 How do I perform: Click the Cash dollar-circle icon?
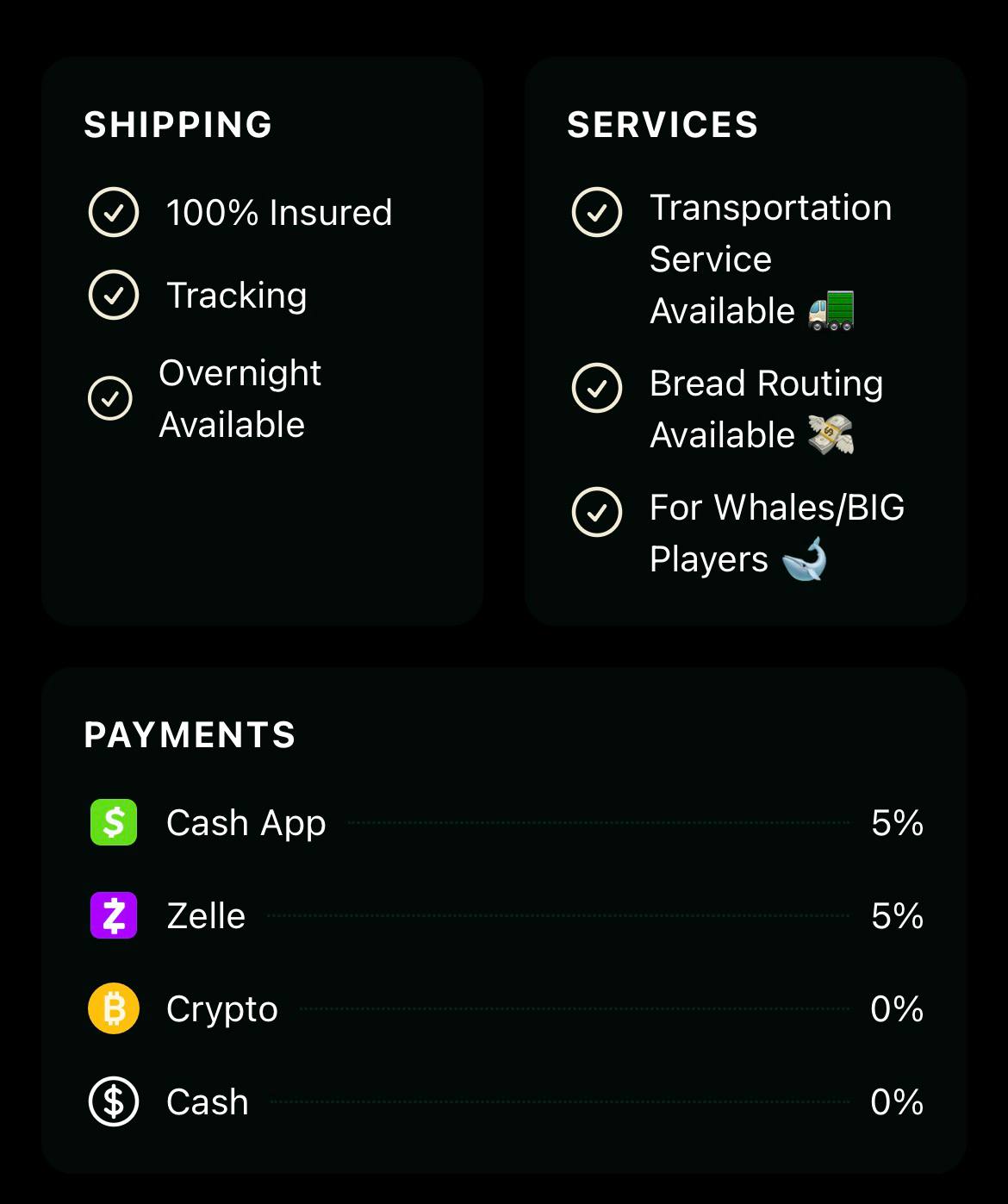tap(114, 1101)
